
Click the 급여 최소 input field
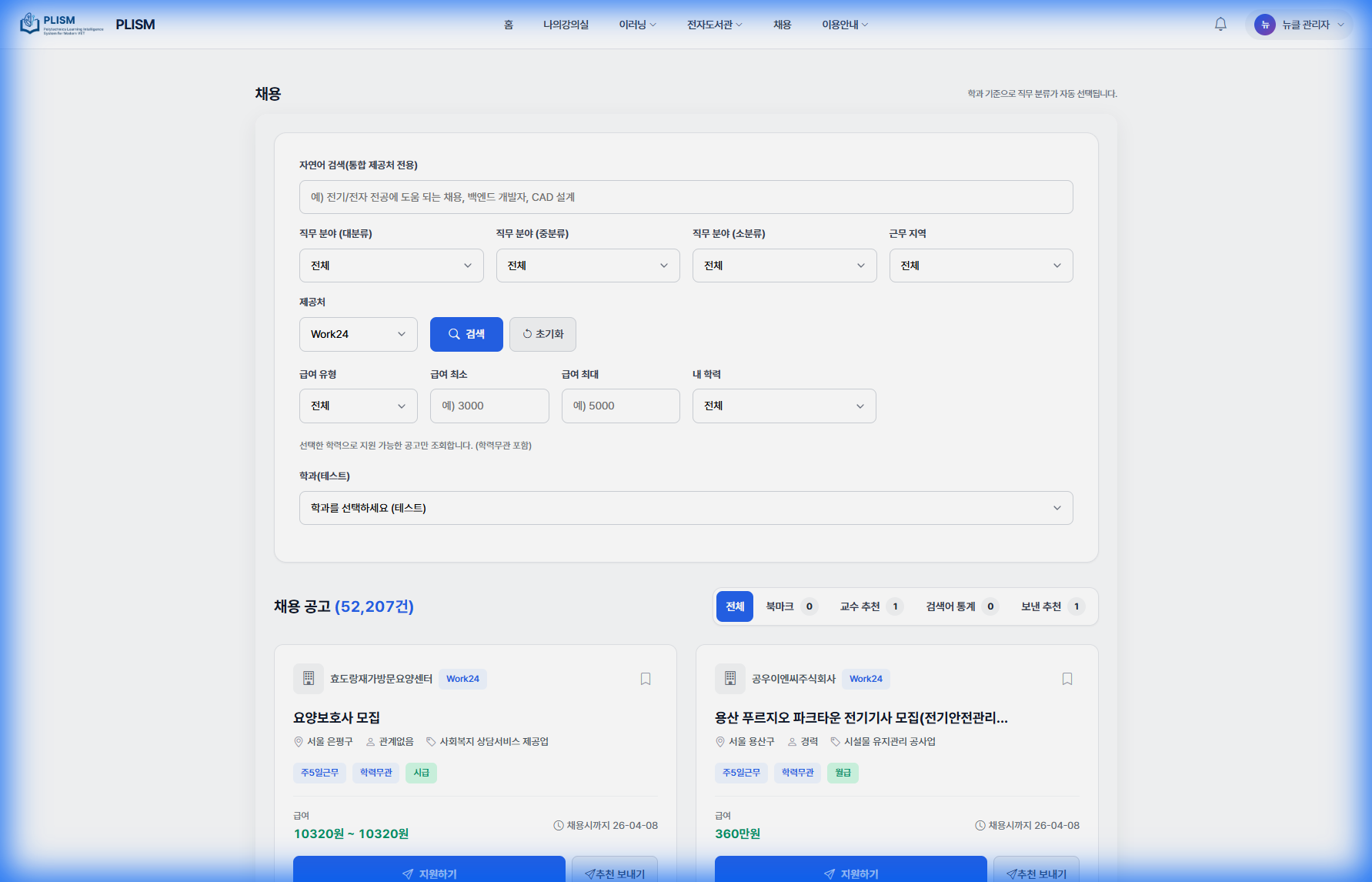click(489, 406)
